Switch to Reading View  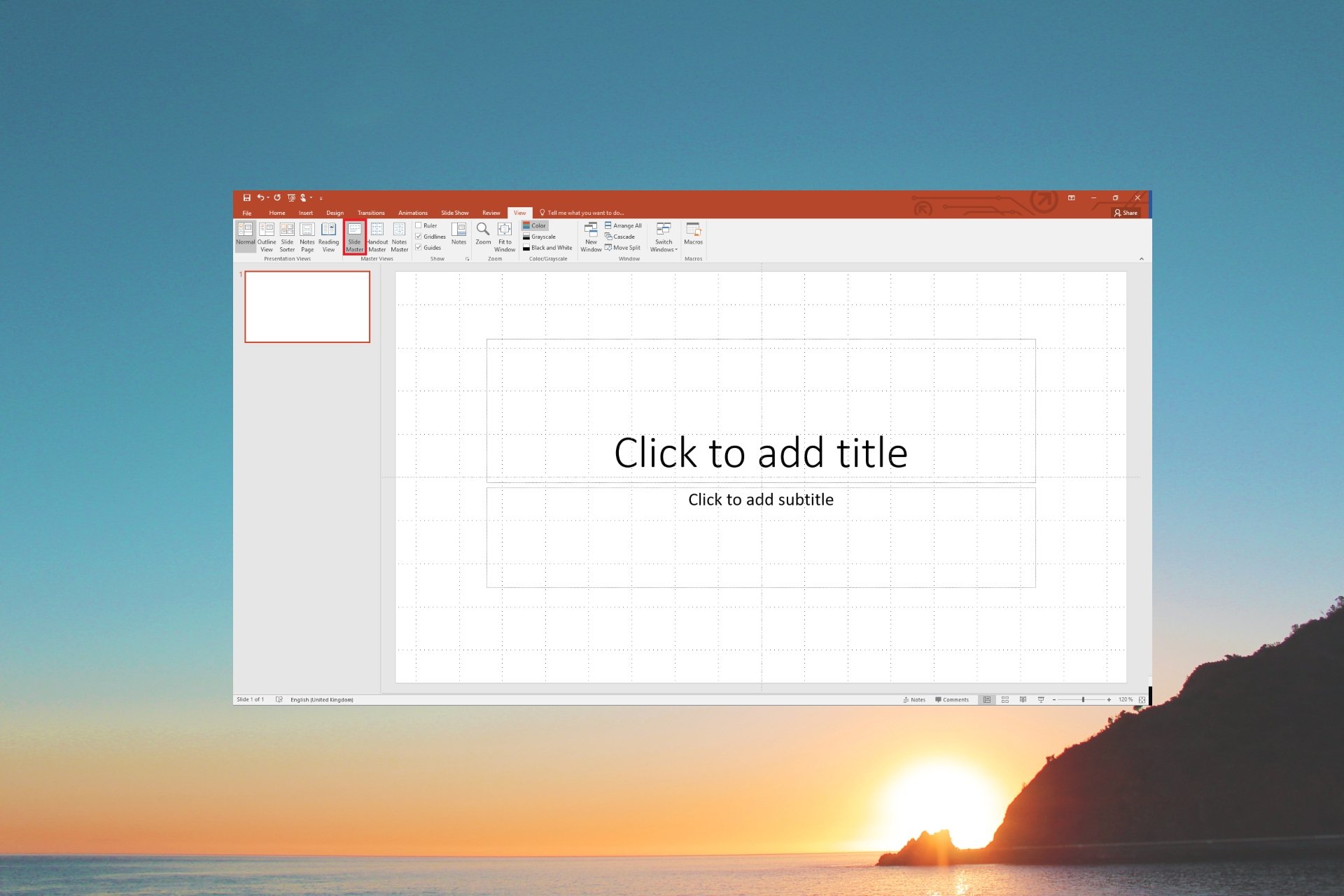pyautogui.click(x=328, y=237)
